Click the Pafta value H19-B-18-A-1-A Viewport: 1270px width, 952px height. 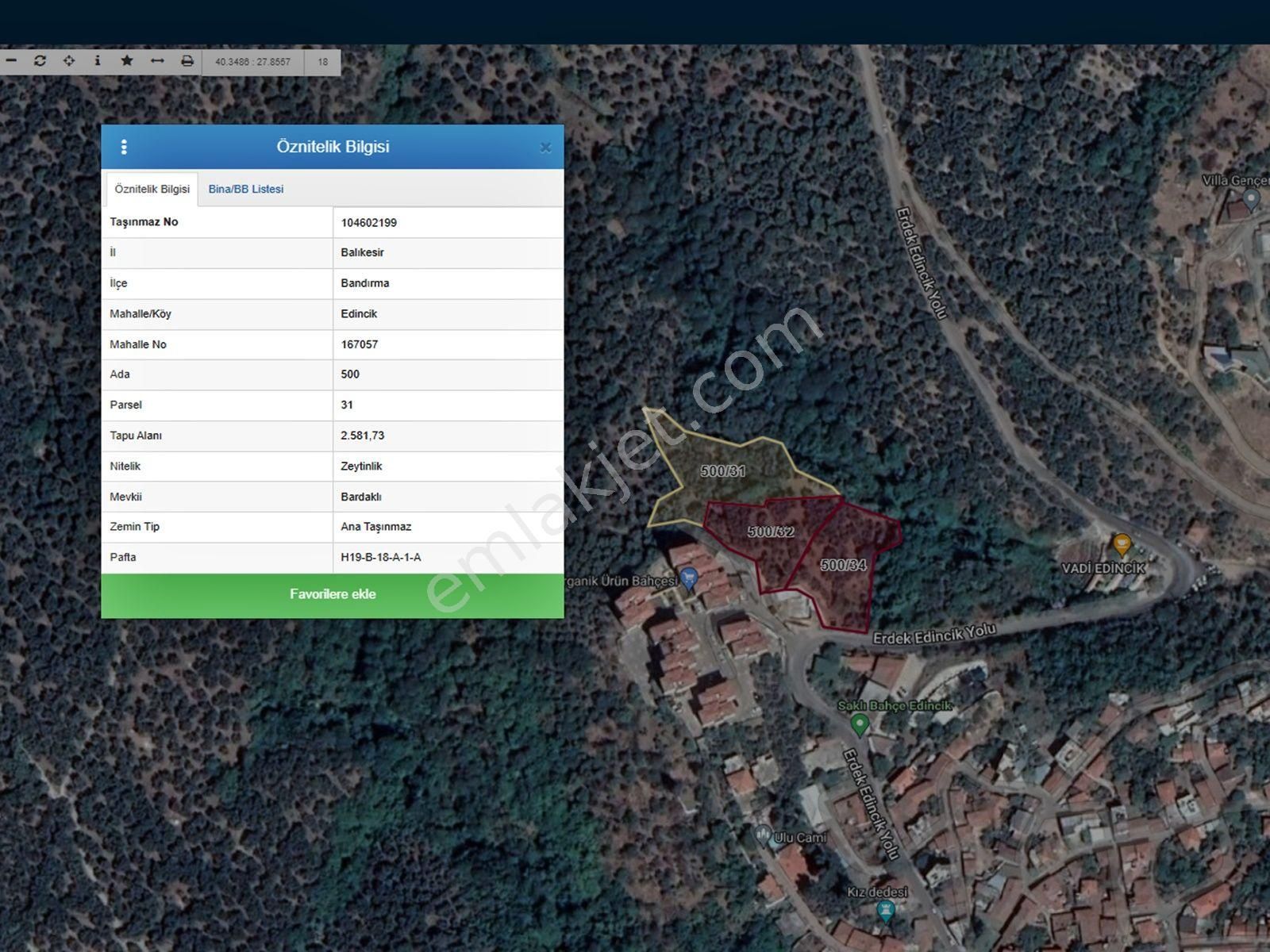coord(381,558)
